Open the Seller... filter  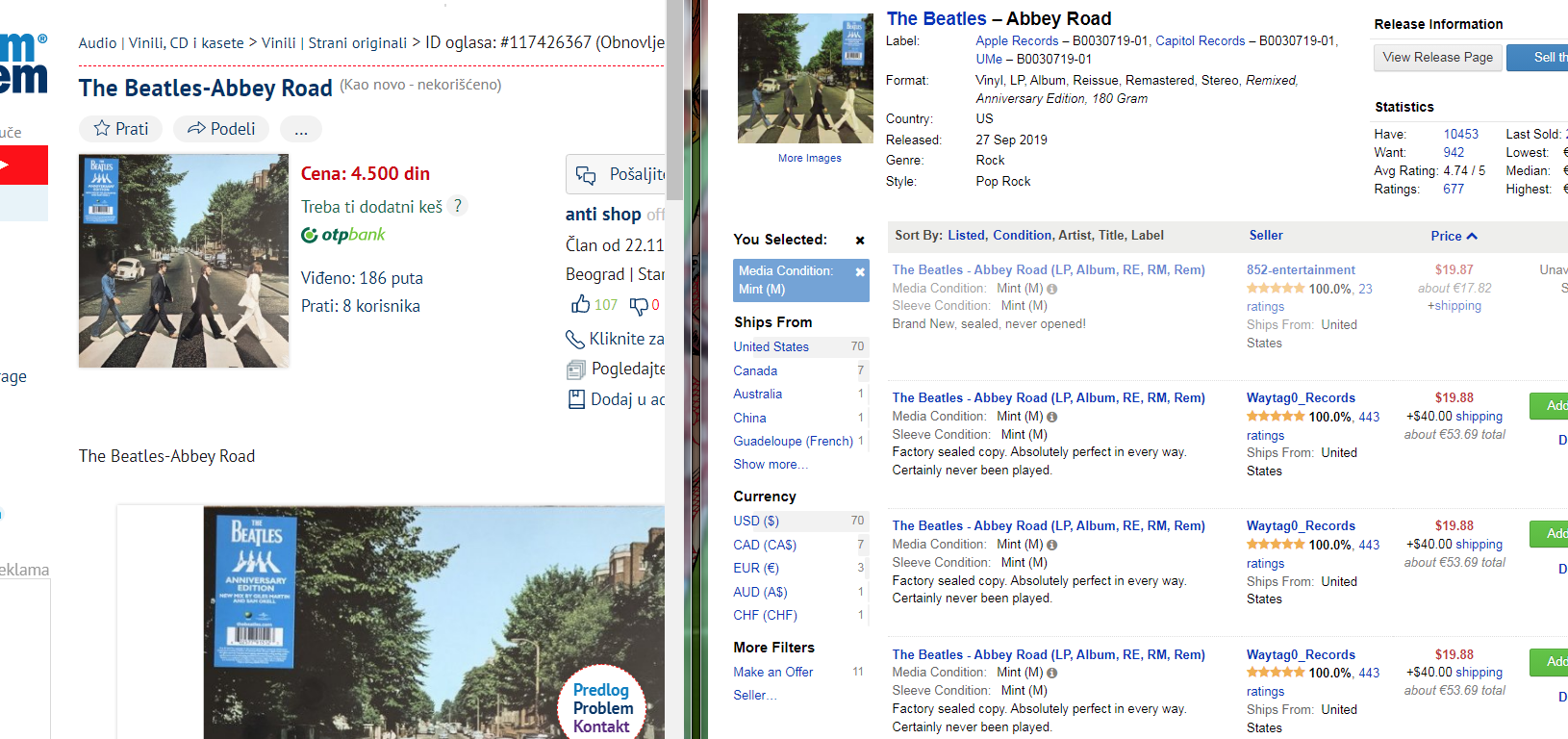[x=754, y=695]
